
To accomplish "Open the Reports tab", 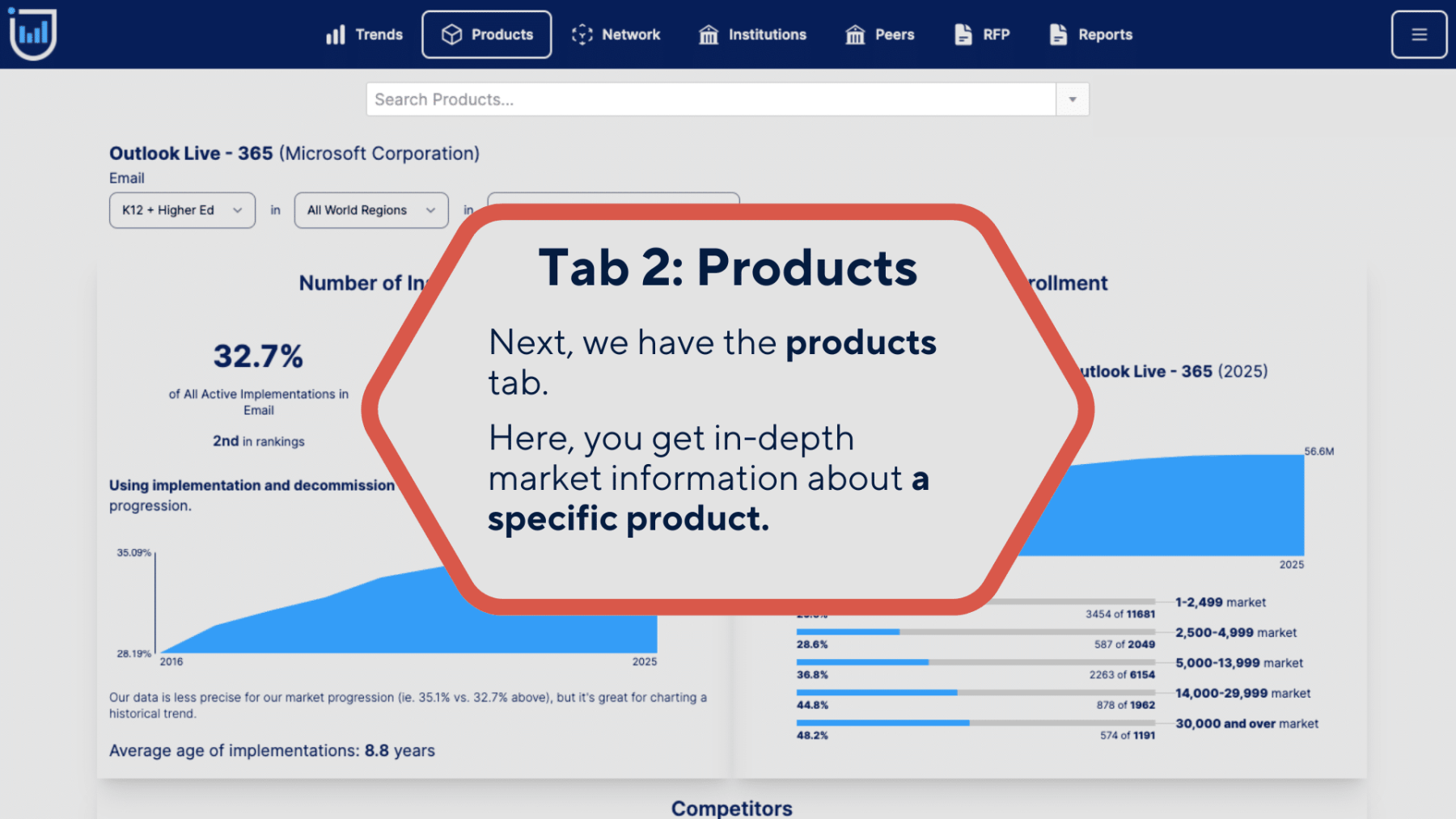I will [1091, 35].
